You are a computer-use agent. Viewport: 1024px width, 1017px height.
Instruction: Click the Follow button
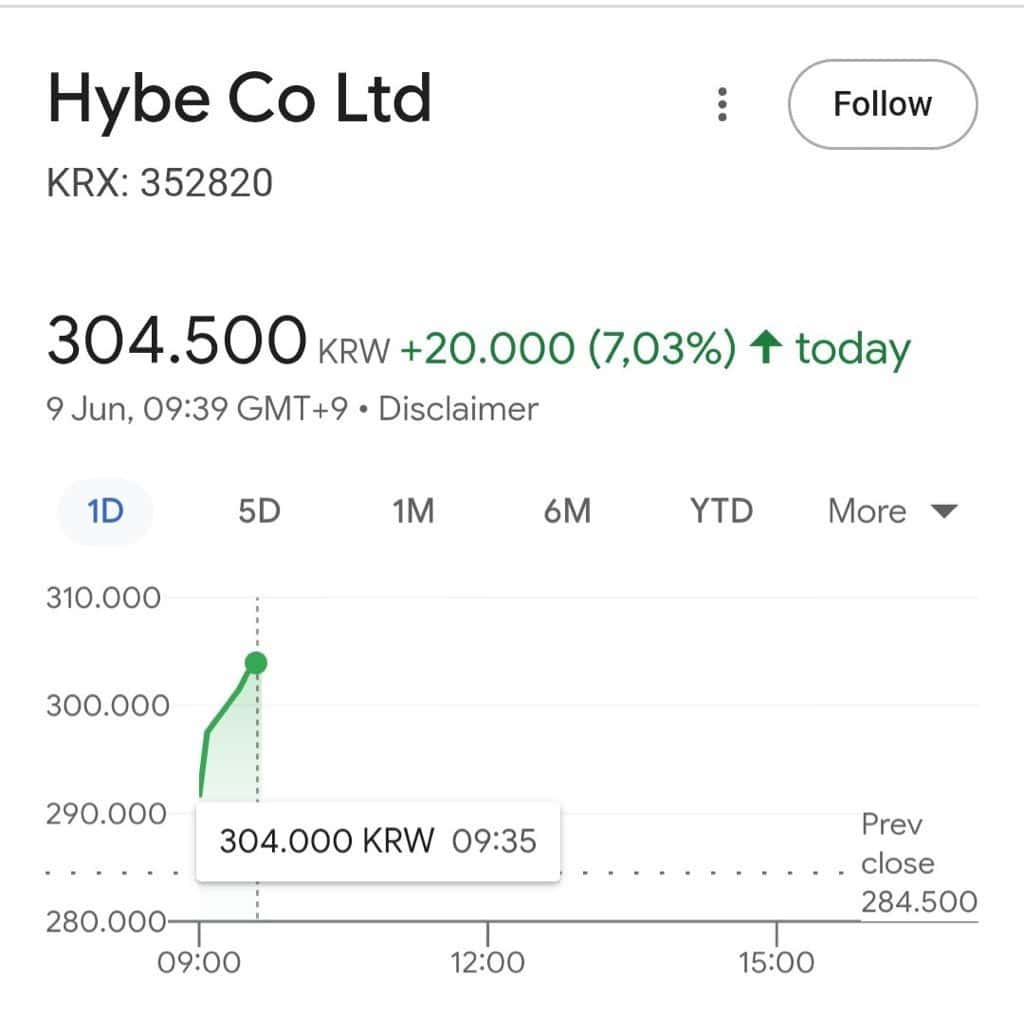click(882, 104)
